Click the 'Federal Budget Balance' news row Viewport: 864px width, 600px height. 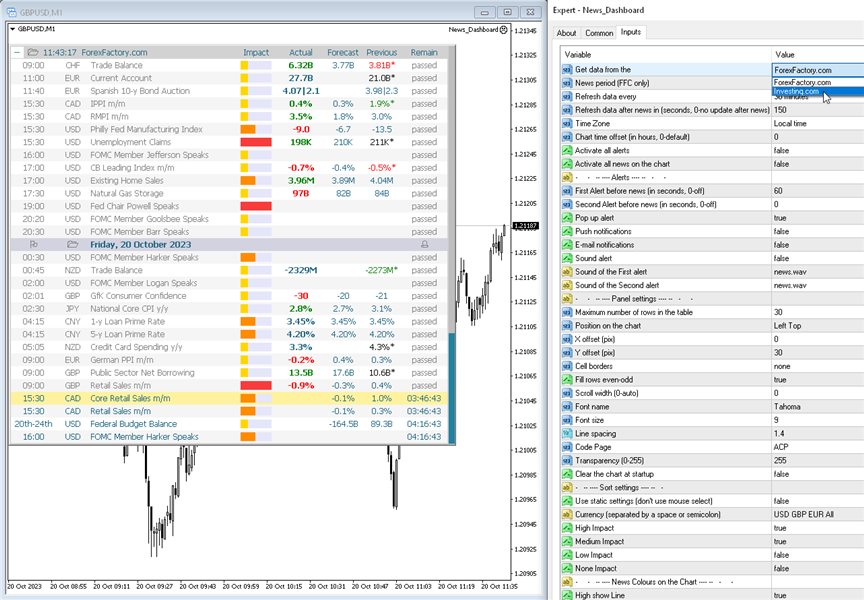(229, 424)
